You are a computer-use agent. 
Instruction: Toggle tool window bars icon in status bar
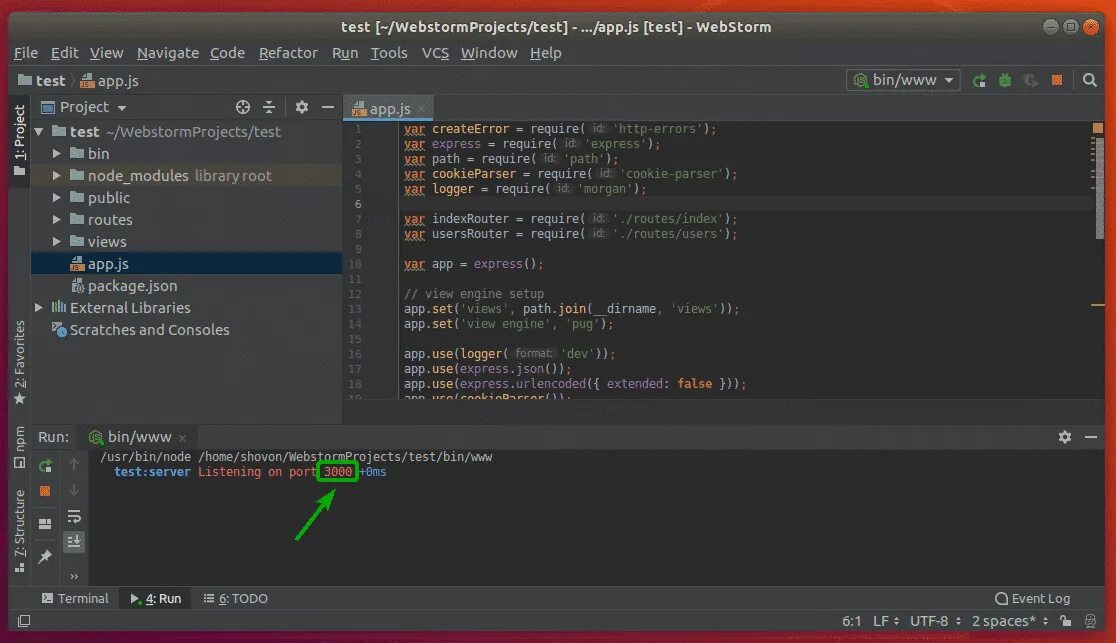23,621
